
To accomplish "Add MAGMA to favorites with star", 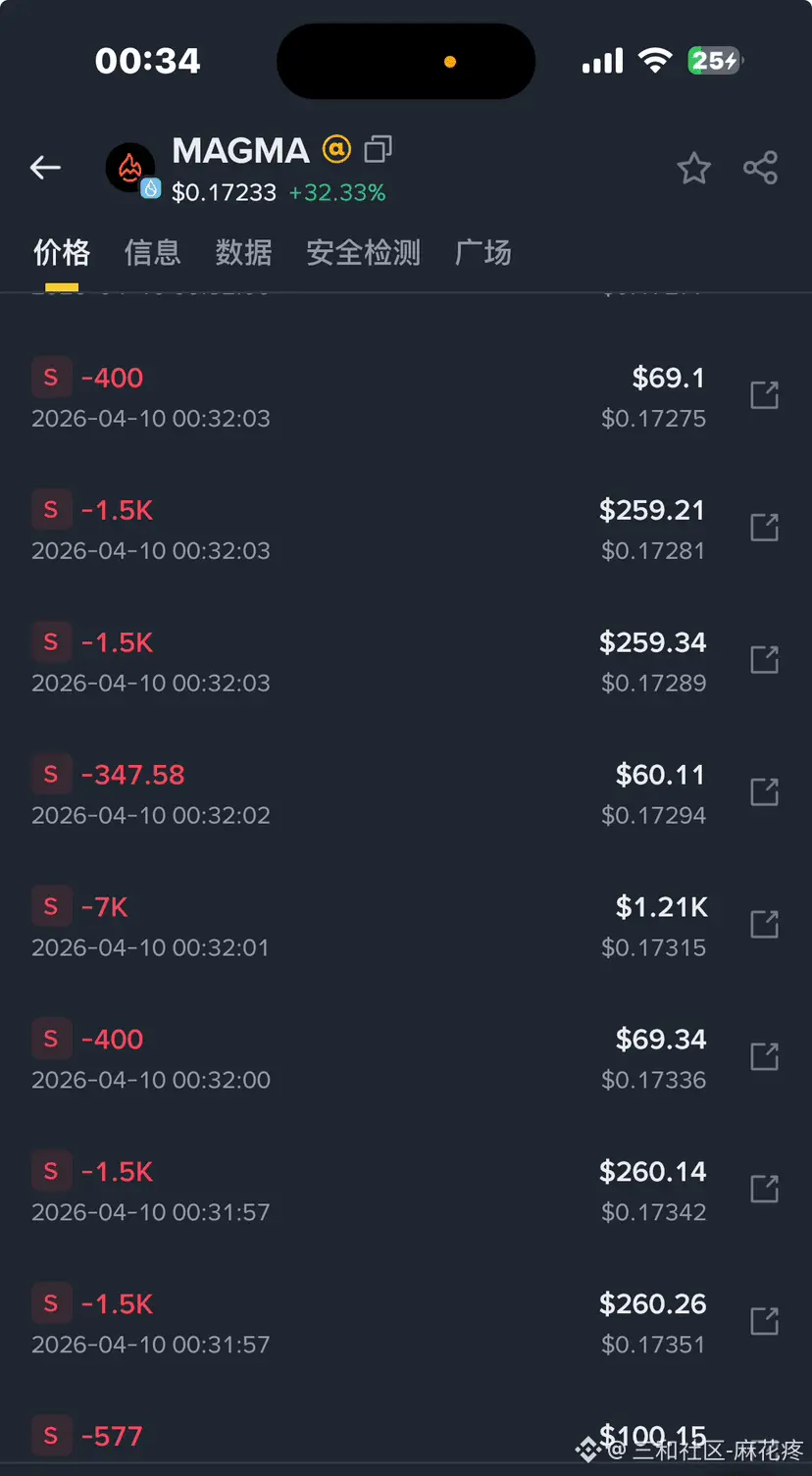I will 693,169.
